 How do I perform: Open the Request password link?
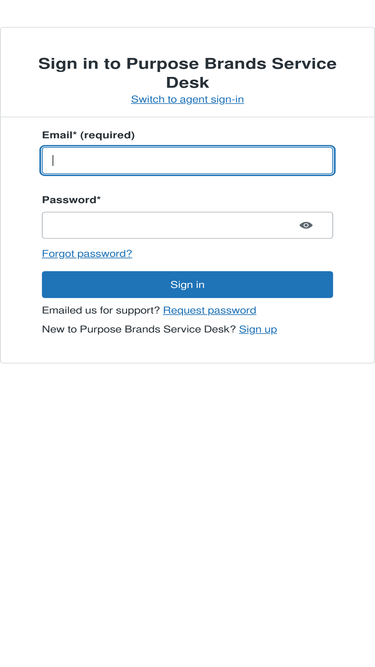click(210, 310)
